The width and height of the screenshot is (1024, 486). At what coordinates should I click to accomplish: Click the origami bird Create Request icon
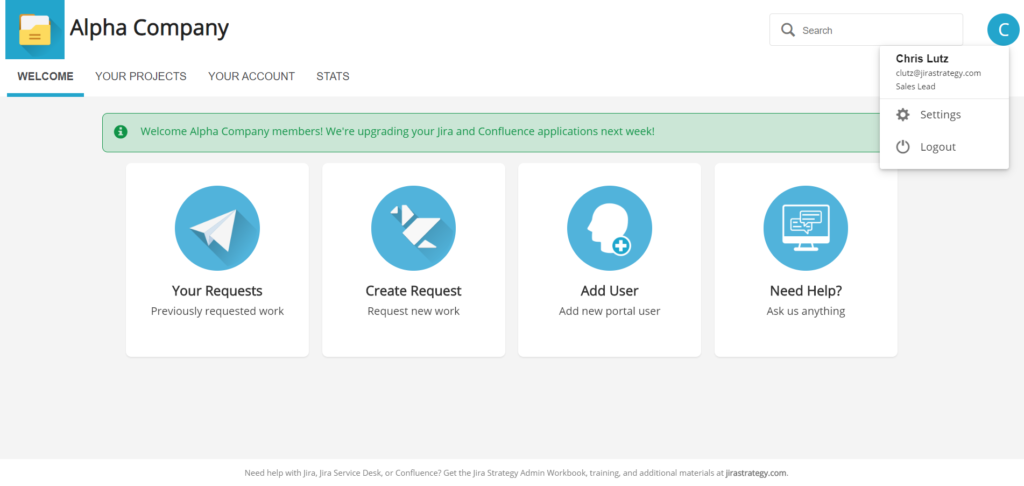(413, 228)
